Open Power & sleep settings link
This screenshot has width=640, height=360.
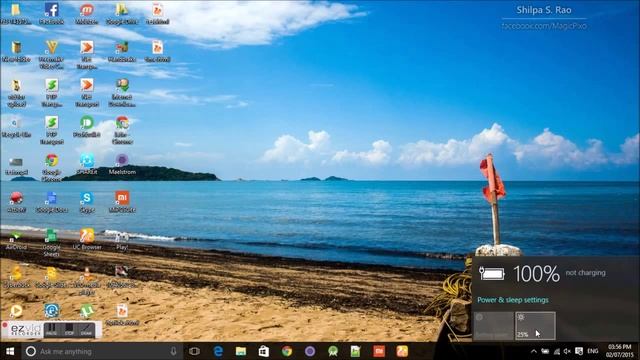click(513, 300)
